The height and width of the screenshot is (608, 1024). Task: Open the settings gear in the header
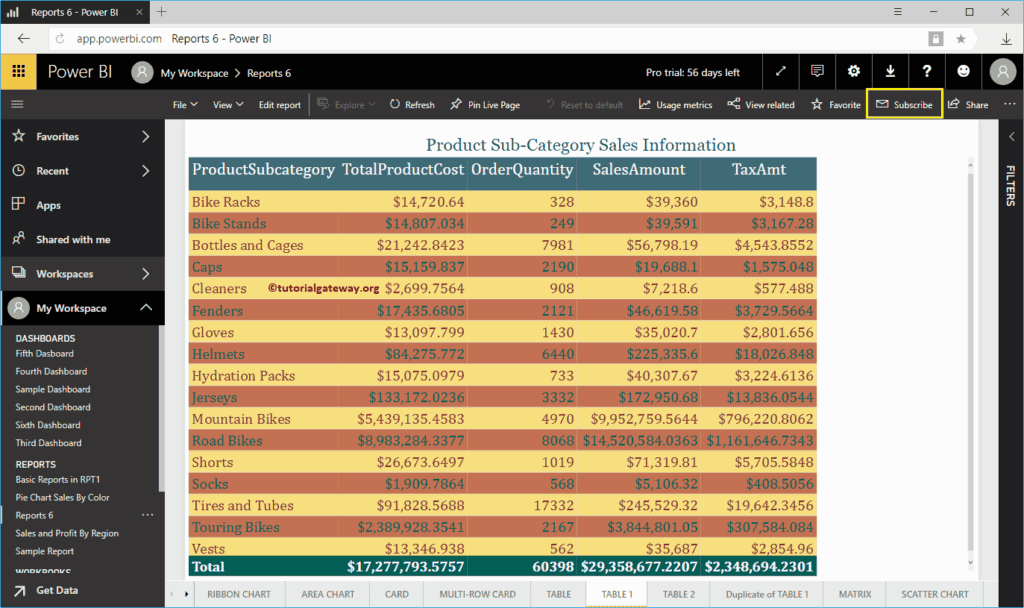pos(853,72)
